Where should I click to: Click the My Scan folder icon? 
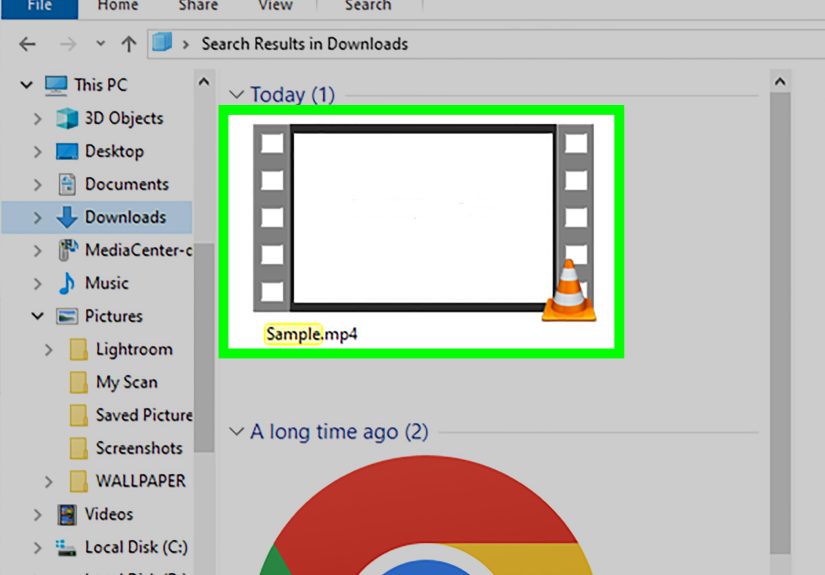pos(78,382)
